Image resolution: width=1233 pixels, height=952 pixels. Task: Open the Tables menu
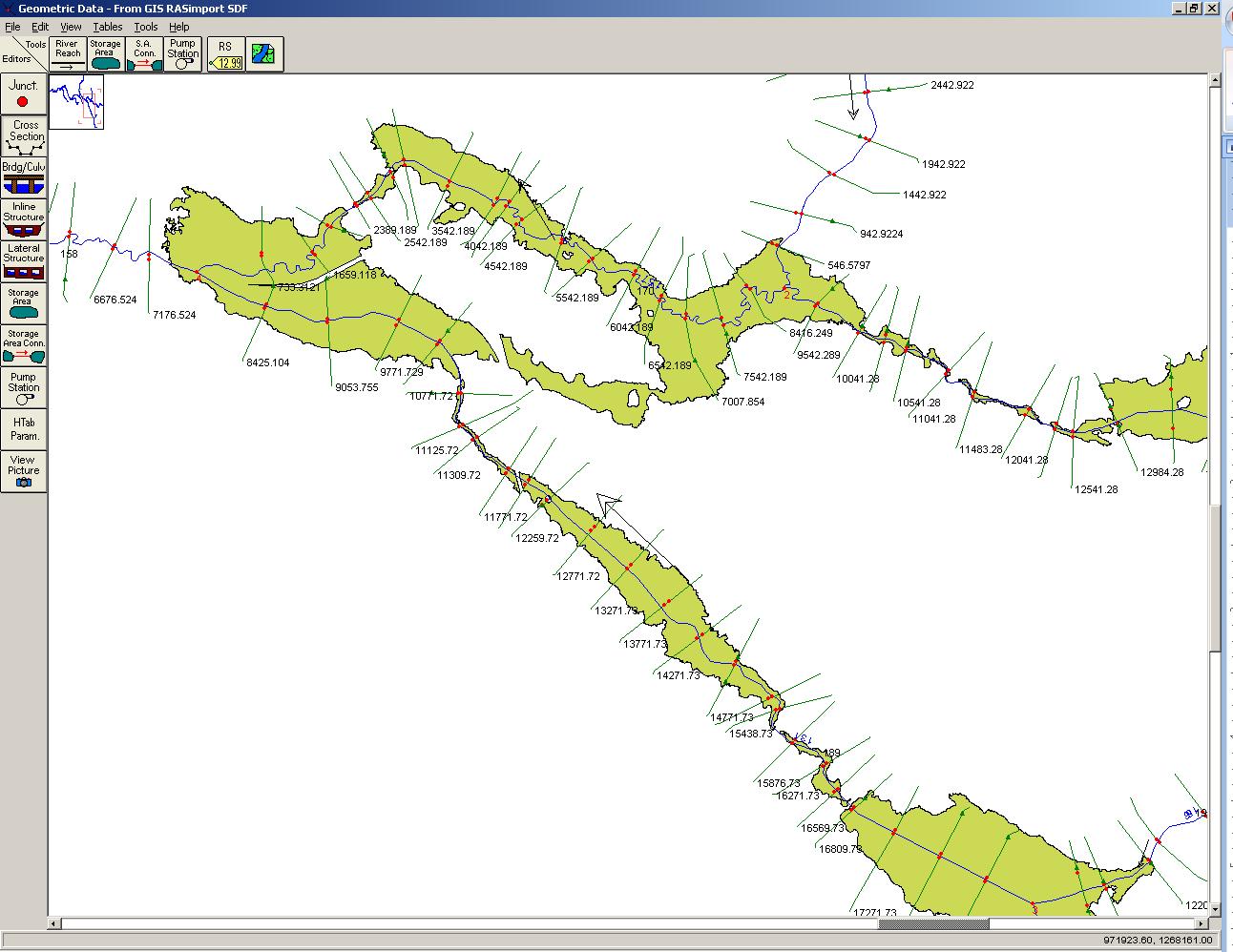(107, 27)
